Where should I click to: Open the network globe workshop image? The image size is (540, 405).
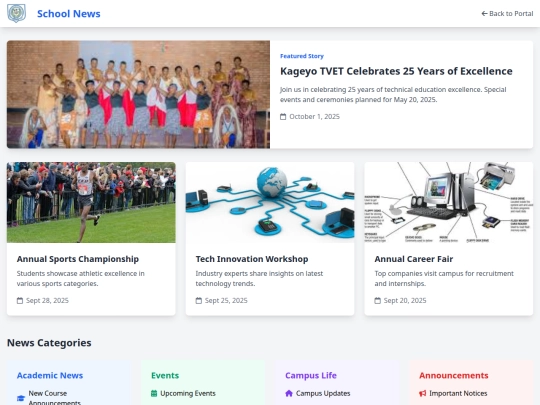point(270,202)
